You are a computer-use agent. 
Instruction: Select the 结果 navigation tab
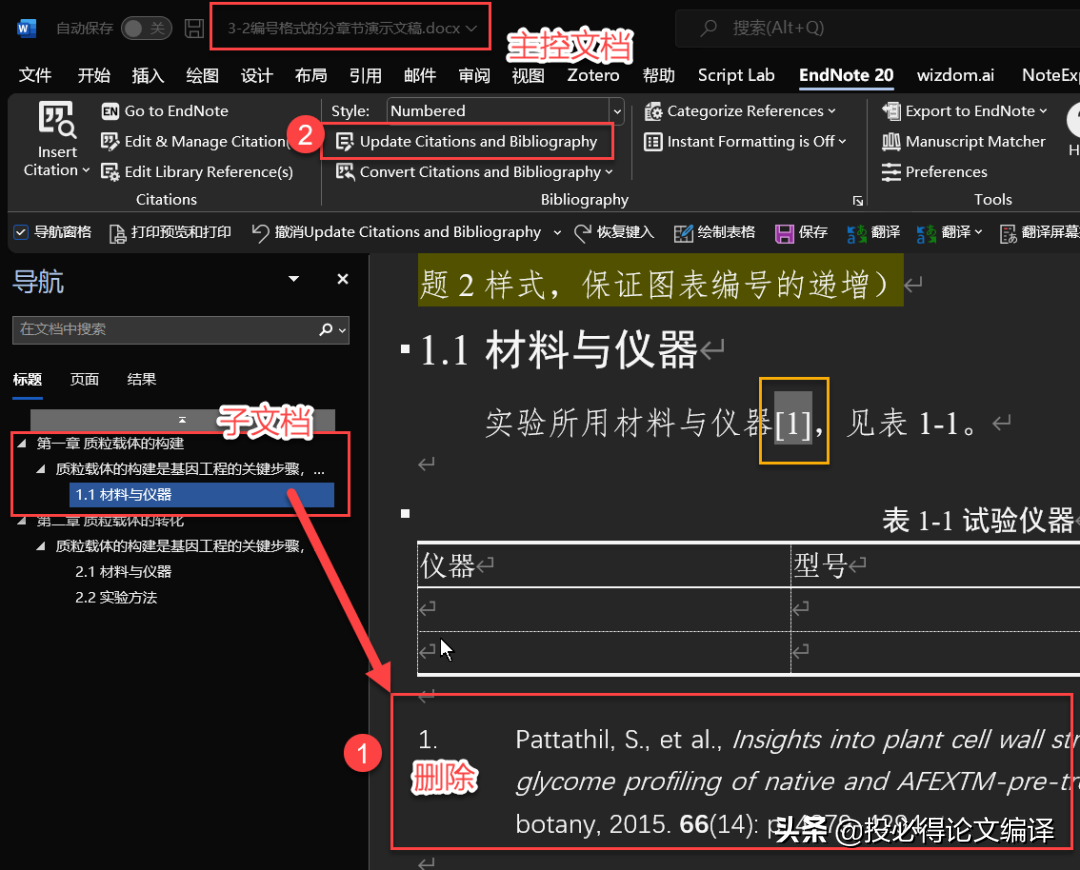[141, 380]
